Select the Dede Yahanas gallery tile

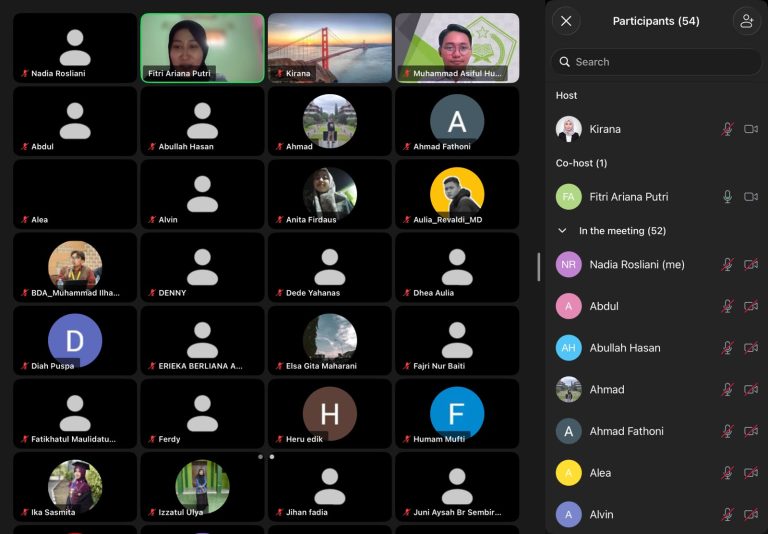tap(330, 267)
